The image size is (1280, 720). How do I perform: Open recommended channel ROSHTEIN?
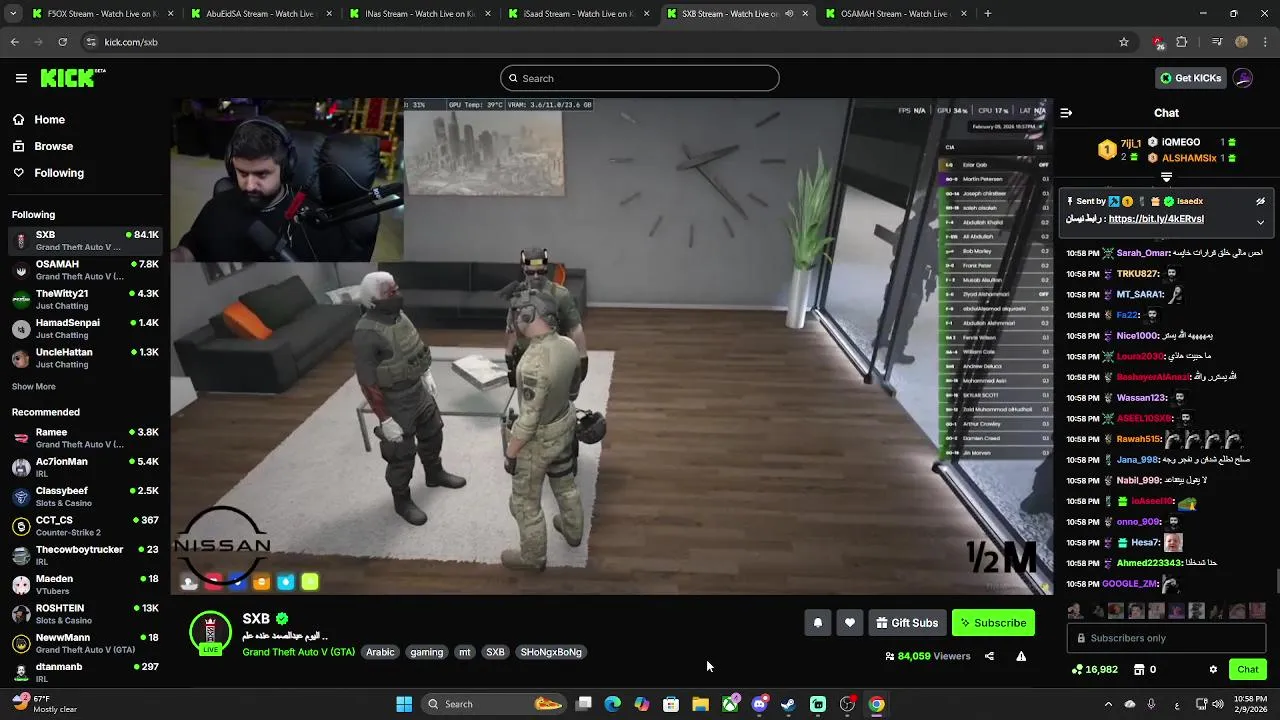[85, 613]
